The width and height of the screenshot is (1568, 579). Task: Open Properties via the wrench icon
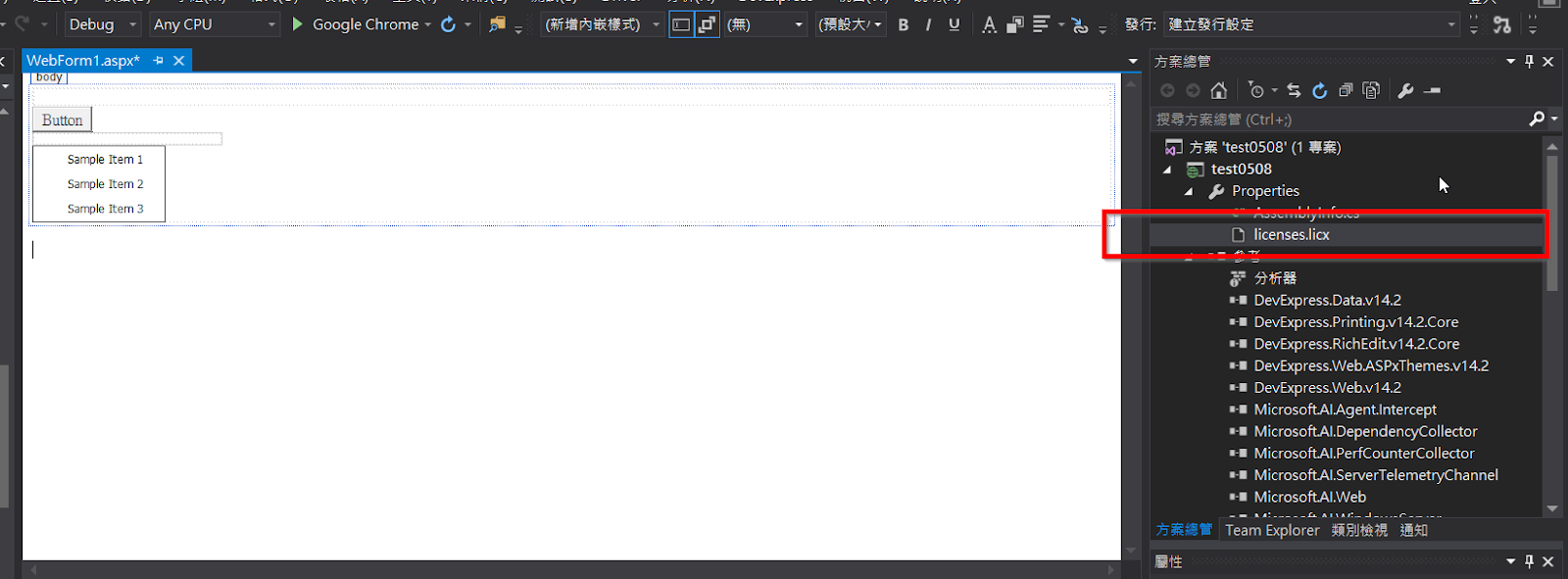click(1405, 90)
